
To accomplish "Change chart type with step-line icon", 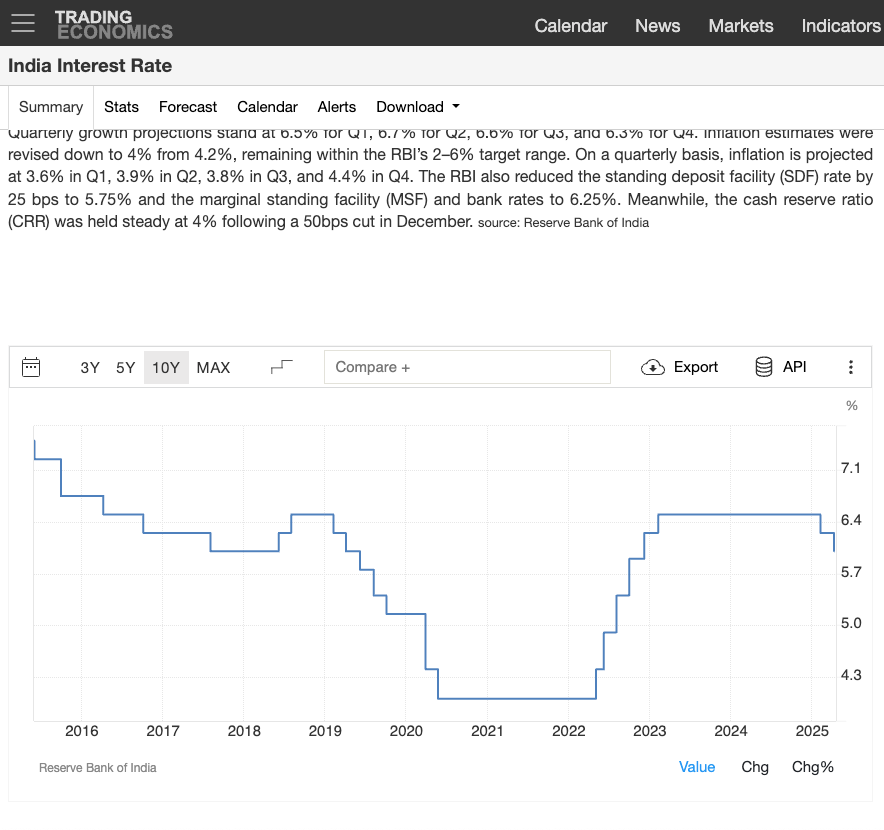I will pyautogui.click(x=282, y=367).
